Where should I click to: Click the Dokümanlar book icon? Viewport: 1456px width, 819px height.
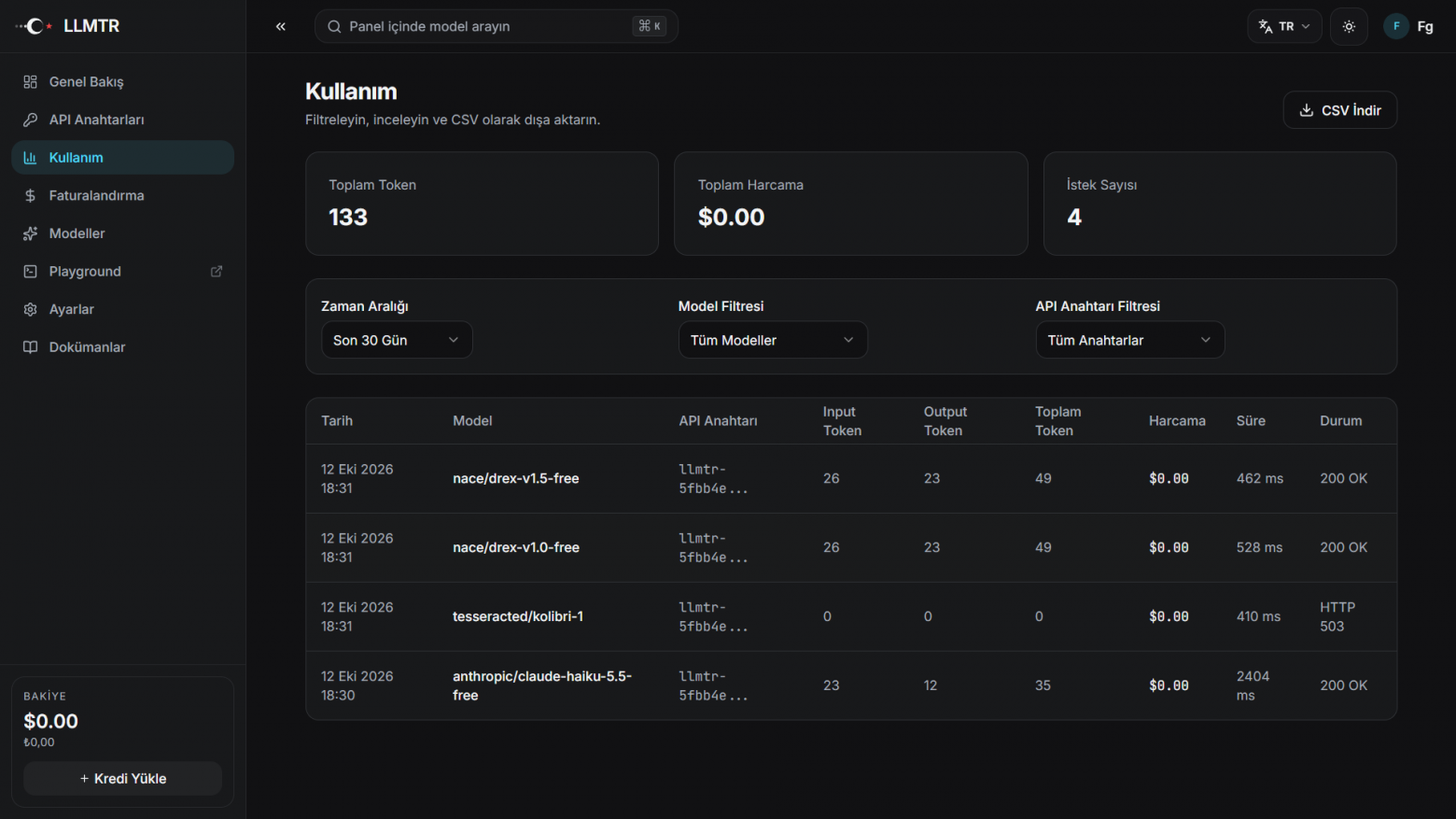point(31,347)
